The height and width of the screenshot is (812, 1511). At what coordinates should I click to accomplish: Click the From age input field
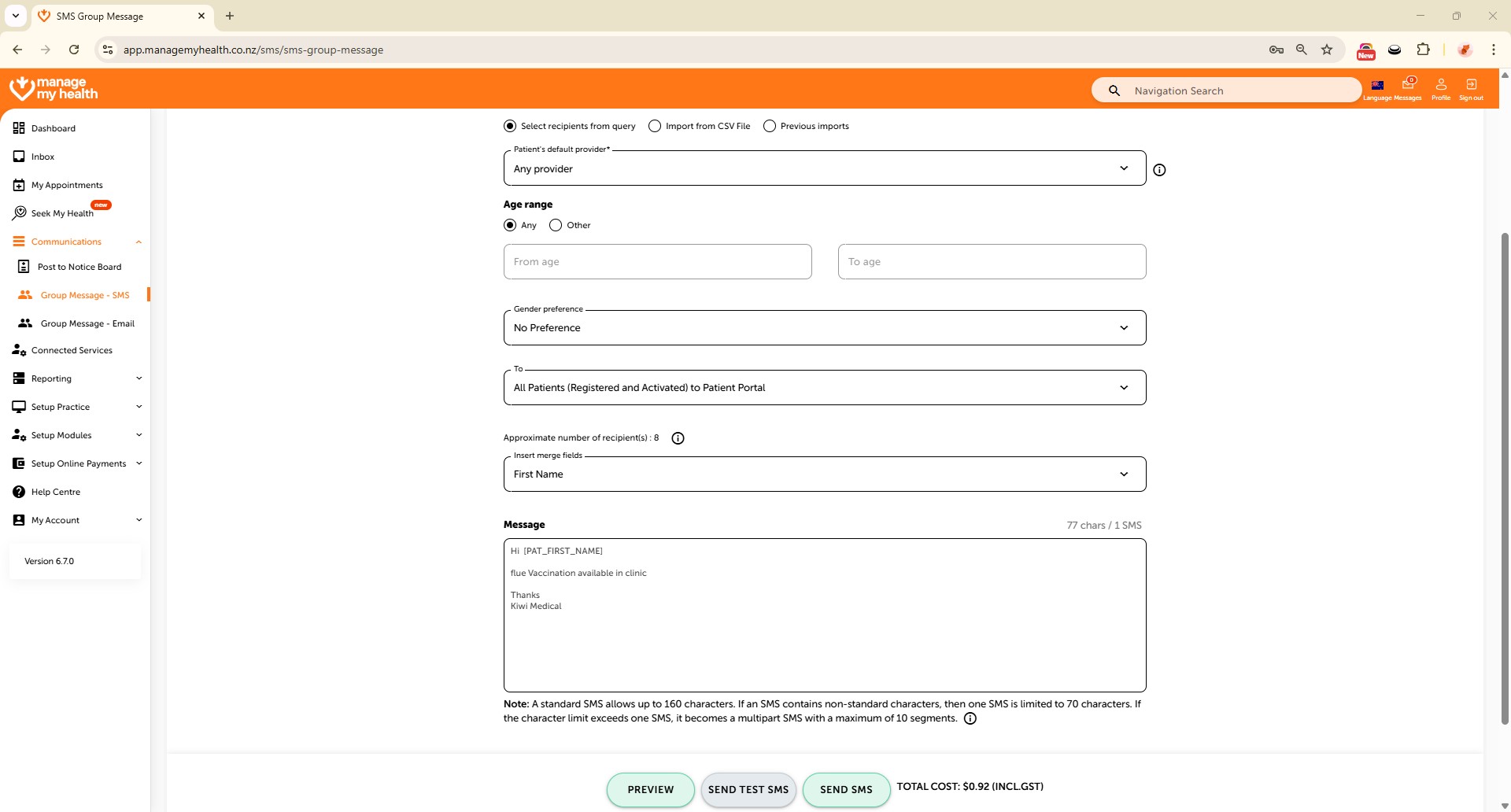pos(657,262)
